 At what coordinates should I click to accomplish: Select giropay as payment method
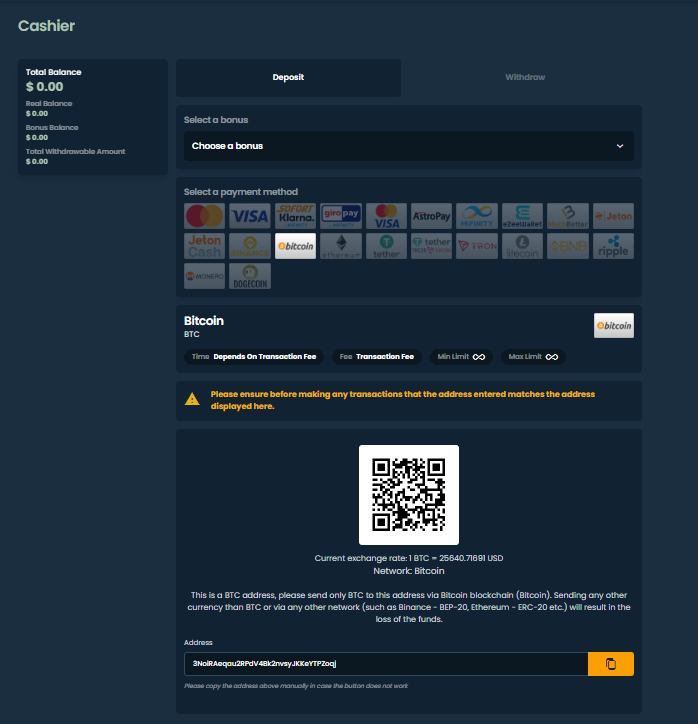(x=341, y=216)
